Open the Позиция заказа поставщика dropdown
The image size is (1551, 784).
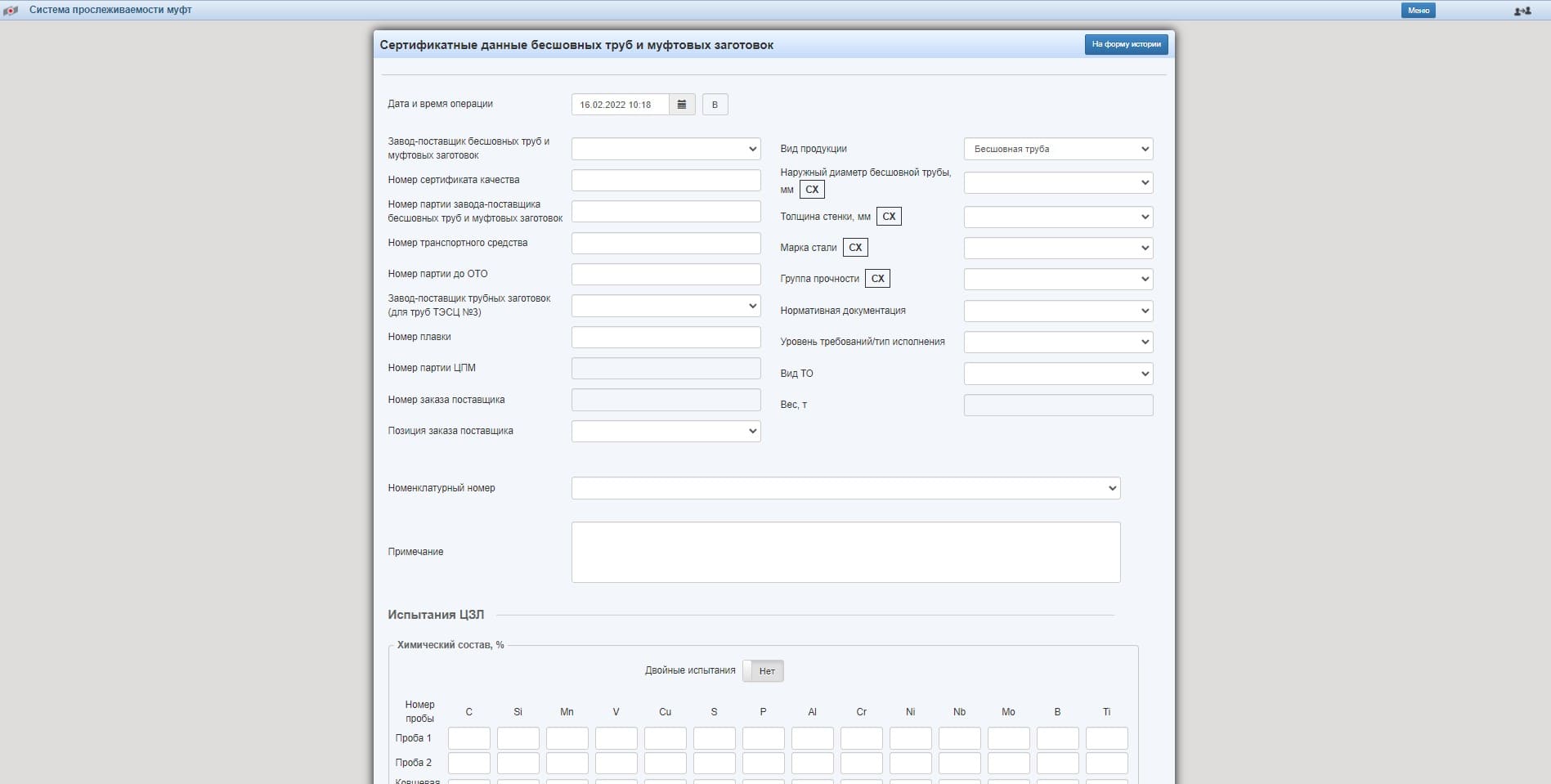pyautogui.click(x=666, y=431)
